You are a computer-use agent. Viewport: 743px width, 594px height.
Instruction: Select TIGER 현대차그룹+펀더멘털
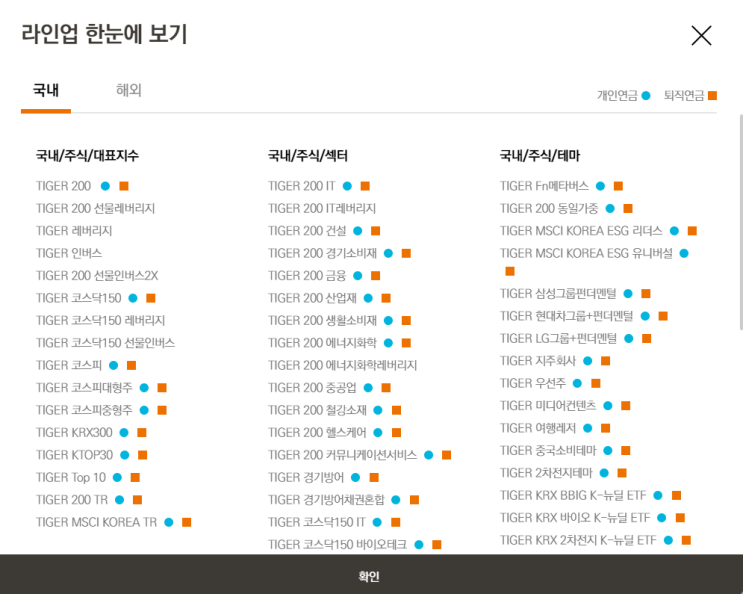[566, 315]
